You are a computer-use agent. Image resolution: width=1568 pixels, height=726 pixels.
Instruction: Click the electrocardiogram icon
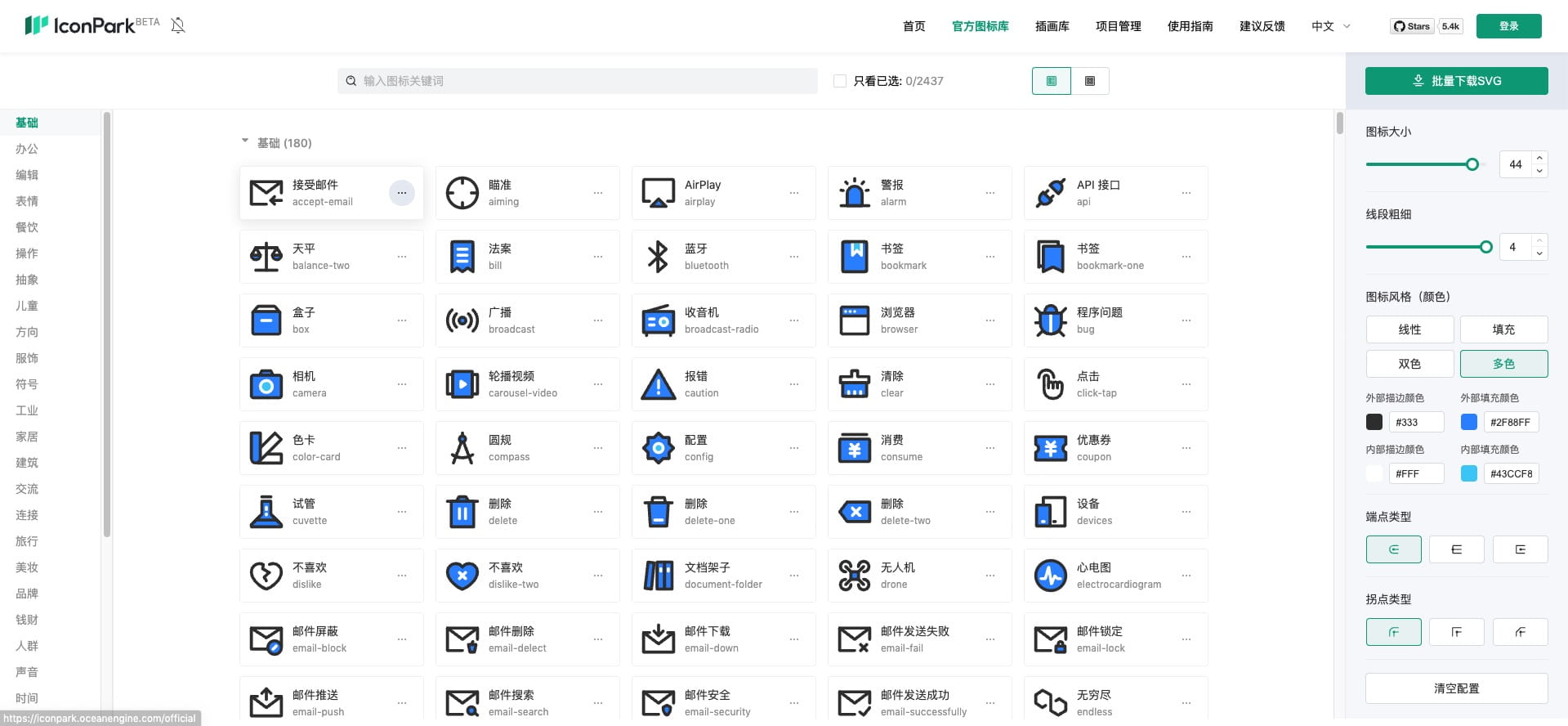(x=1051, y=576)
